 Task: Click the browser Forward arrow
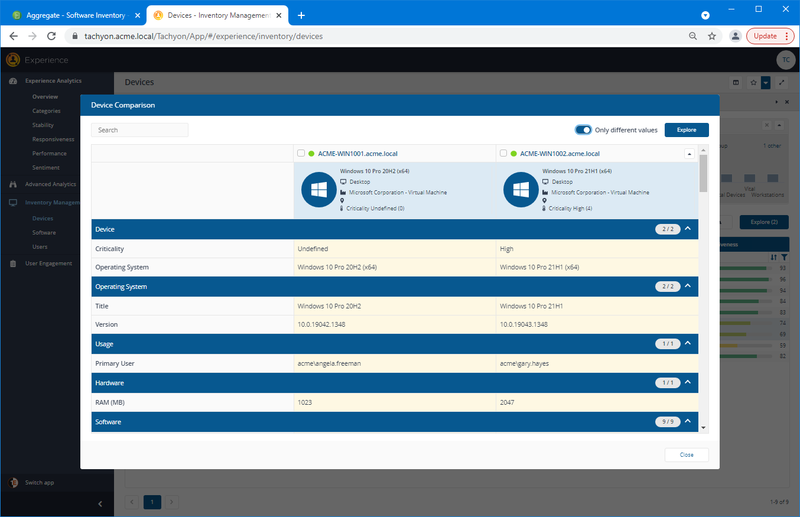32,36
